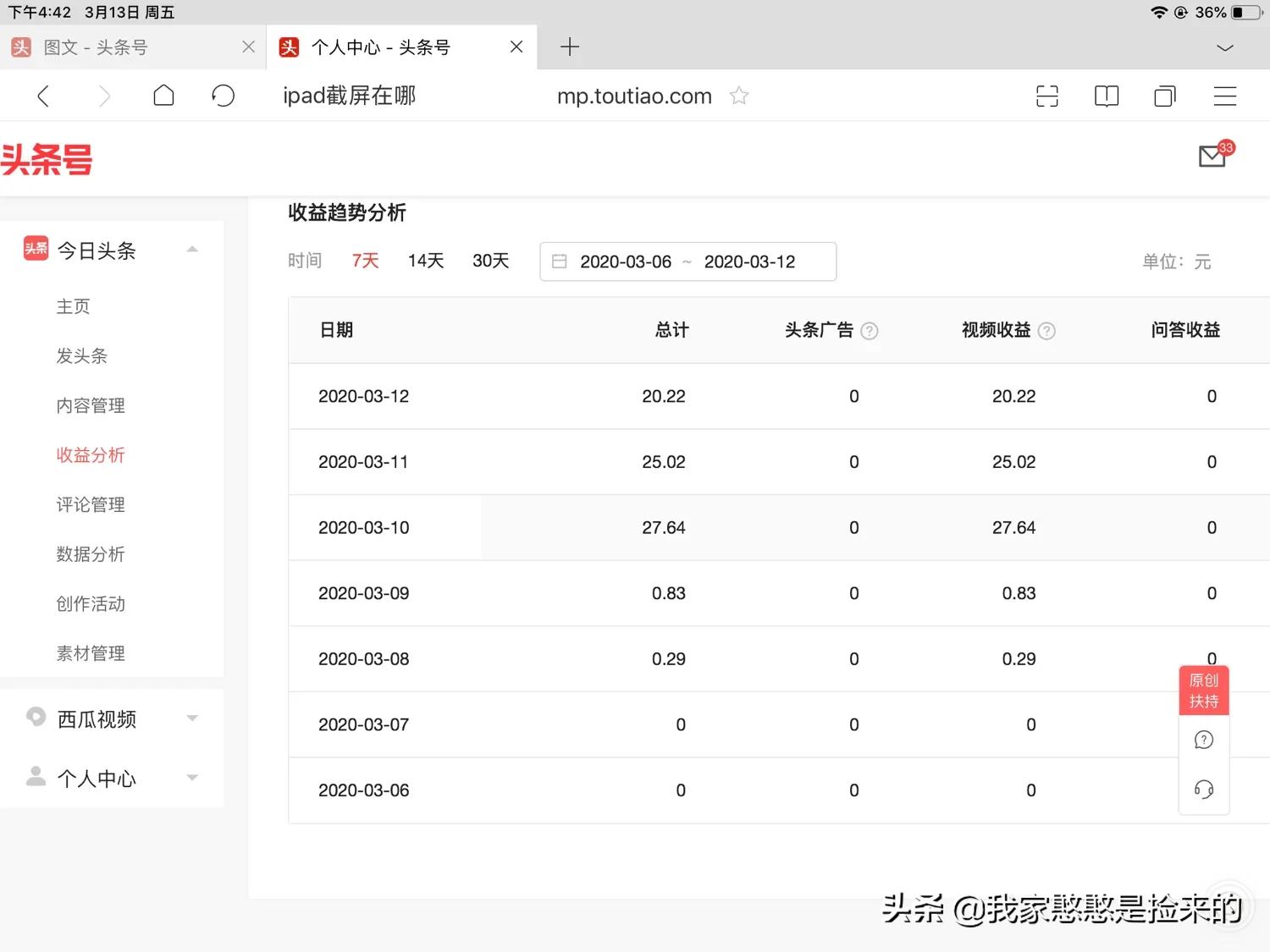This screenshot has width=1270, height=952.
Task: Click the 原创扶持 floating badge
Action: pyautogui.click(x=1203, y=689)
